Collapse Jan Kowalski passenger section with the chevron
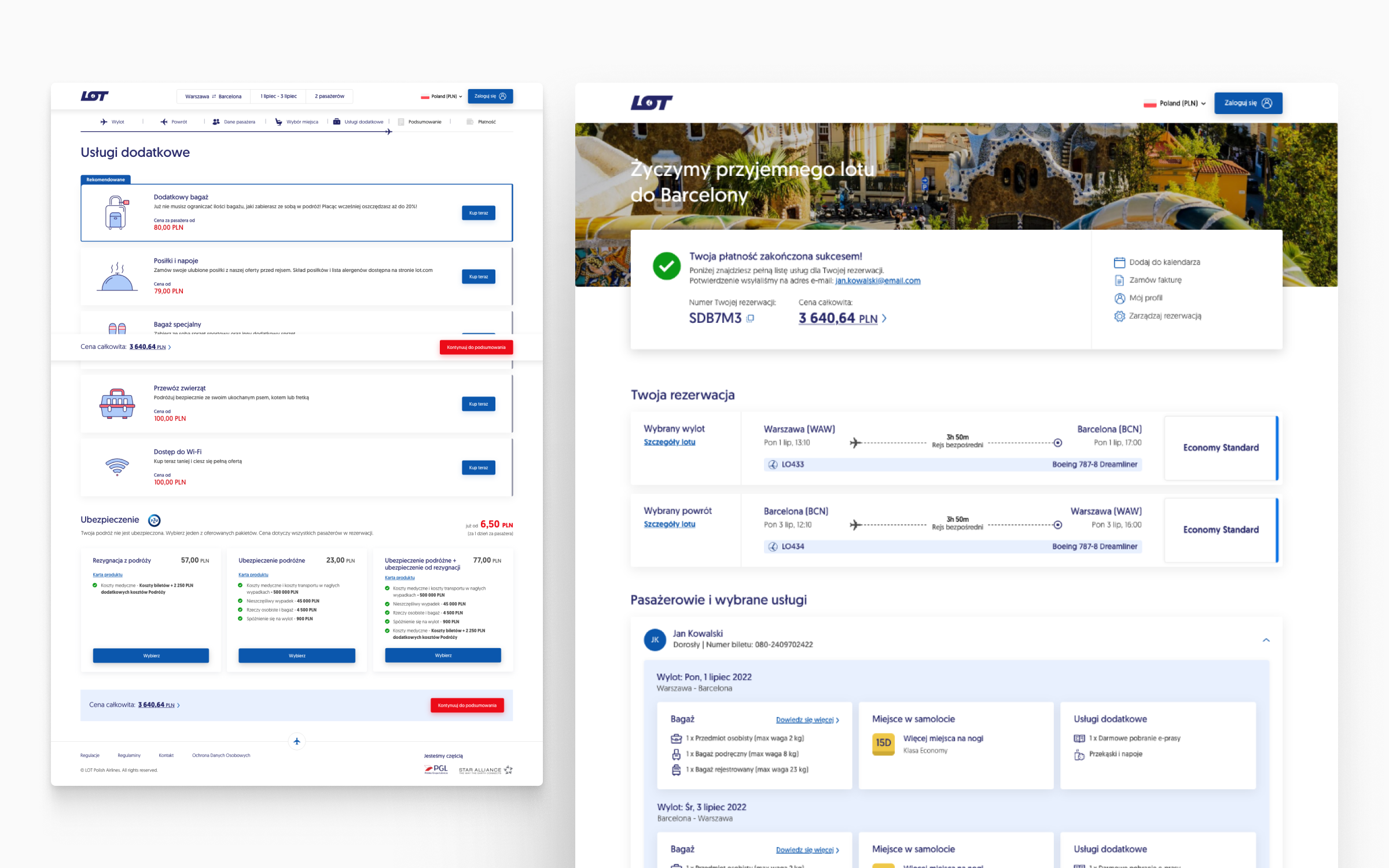Viewport: 1389px width, 868px height. tap(1266, 640)
